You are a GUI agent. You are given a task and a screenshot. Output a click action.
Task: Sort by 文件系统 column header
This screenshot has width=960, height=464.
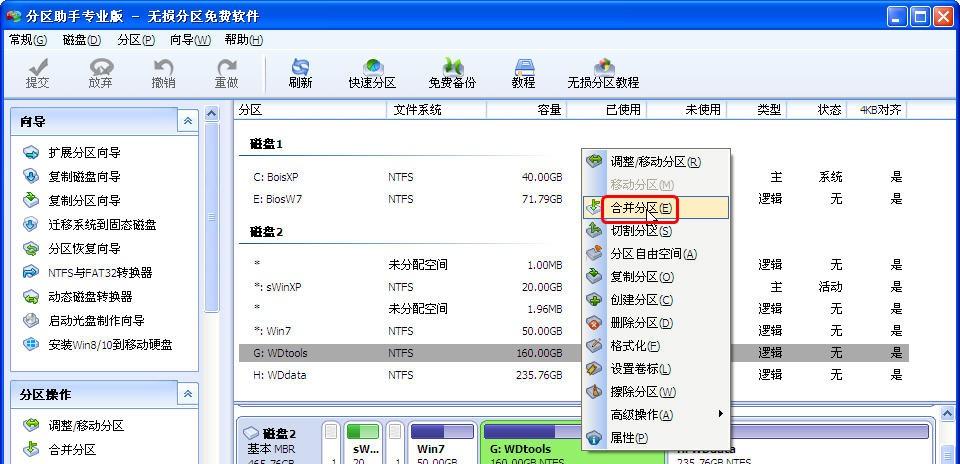(437, 110)
